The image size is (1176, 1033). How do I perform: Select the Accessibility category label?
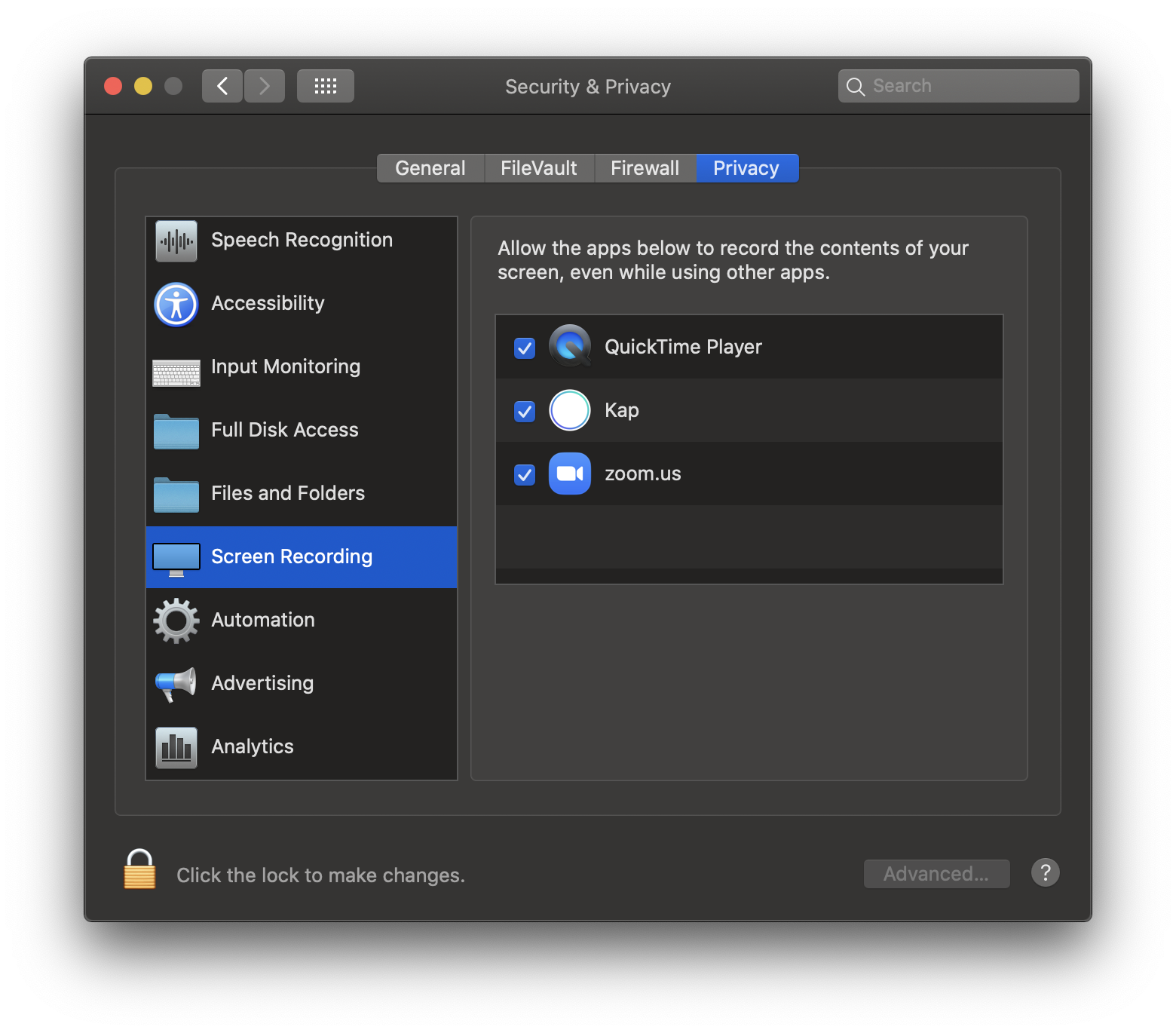tap(268, 303)
